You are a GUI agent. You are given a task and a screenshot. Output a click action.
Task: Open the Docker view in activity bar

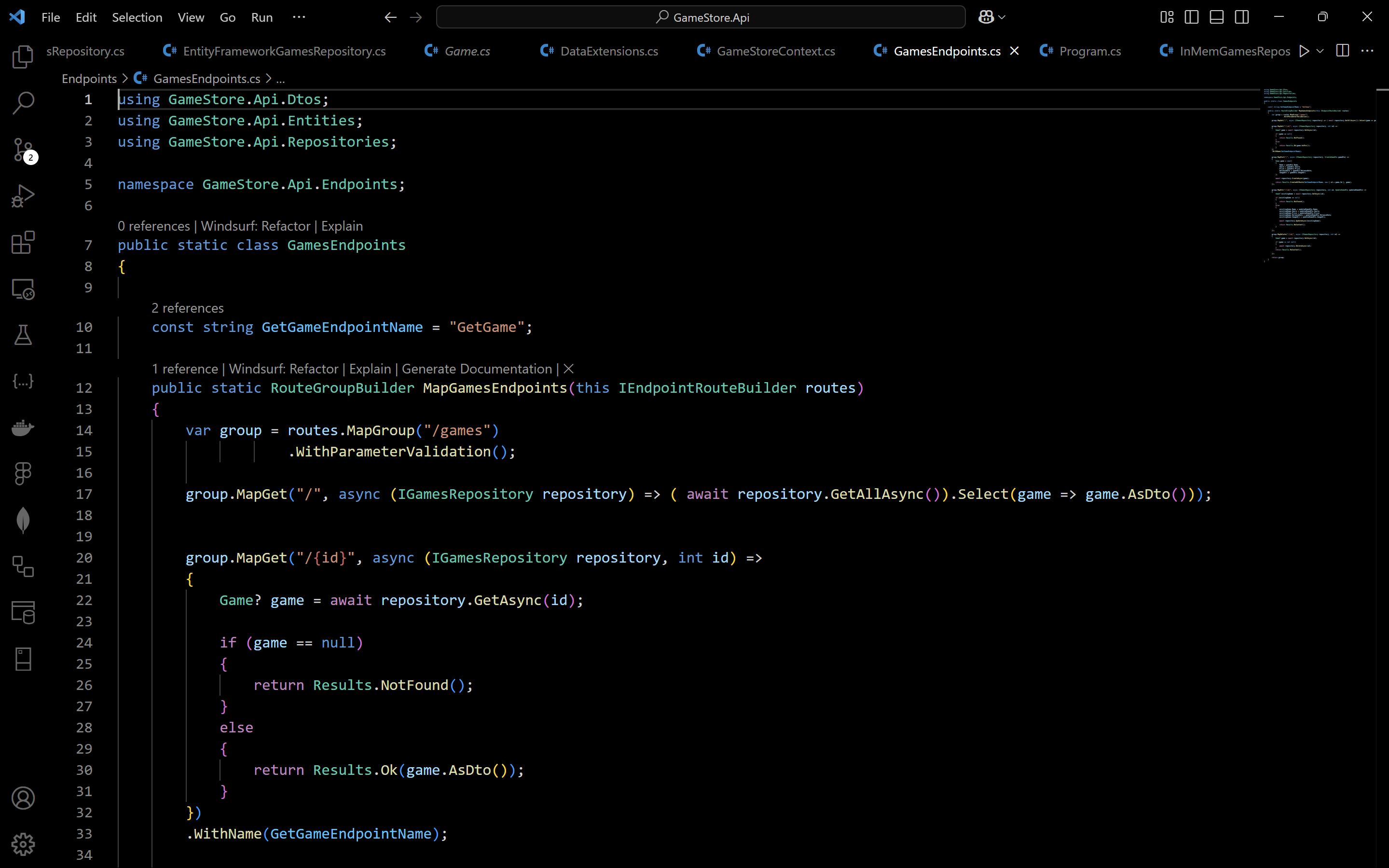coord(23,427)
